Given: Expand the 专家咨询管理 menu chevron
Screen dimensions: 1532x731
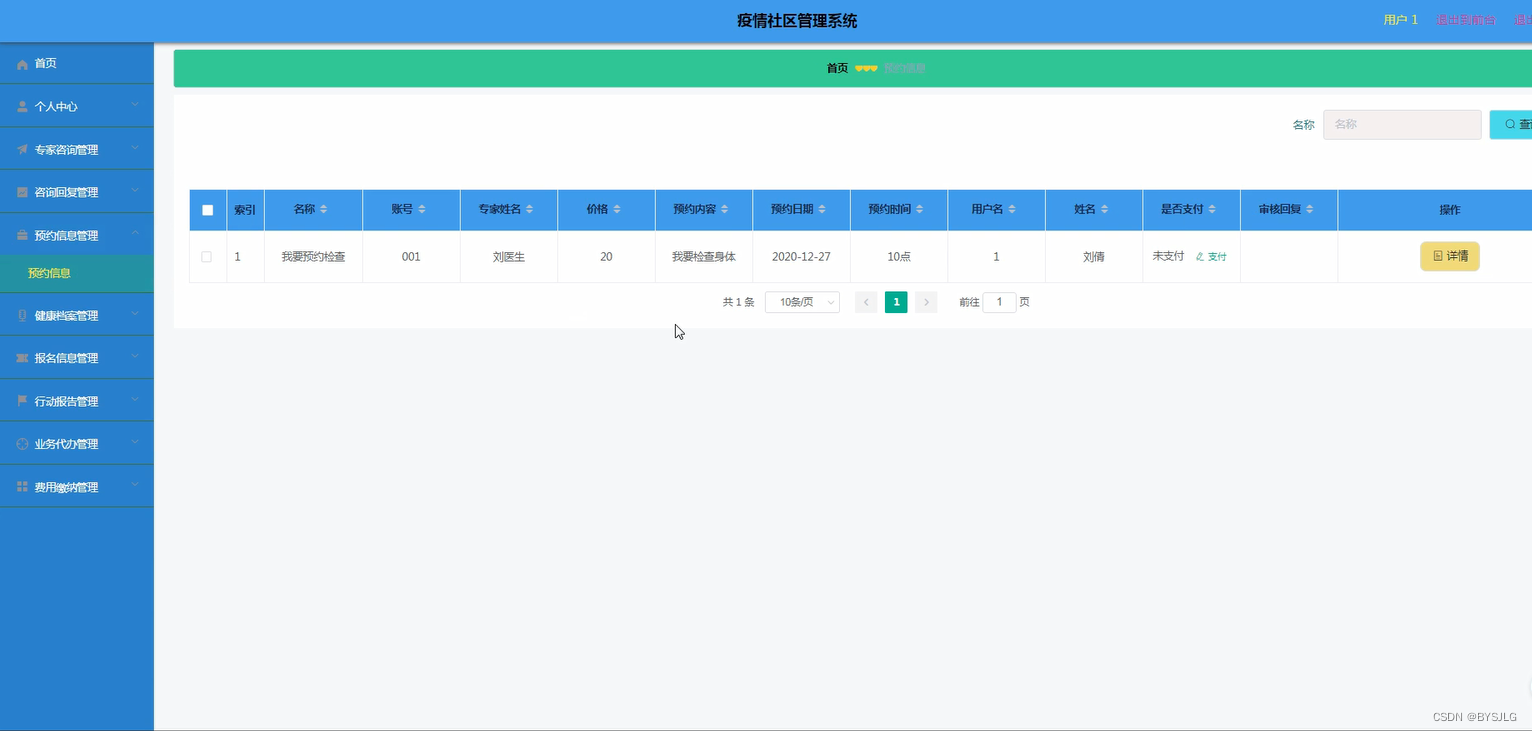Looking at the screenshot, I should point(135,148).
